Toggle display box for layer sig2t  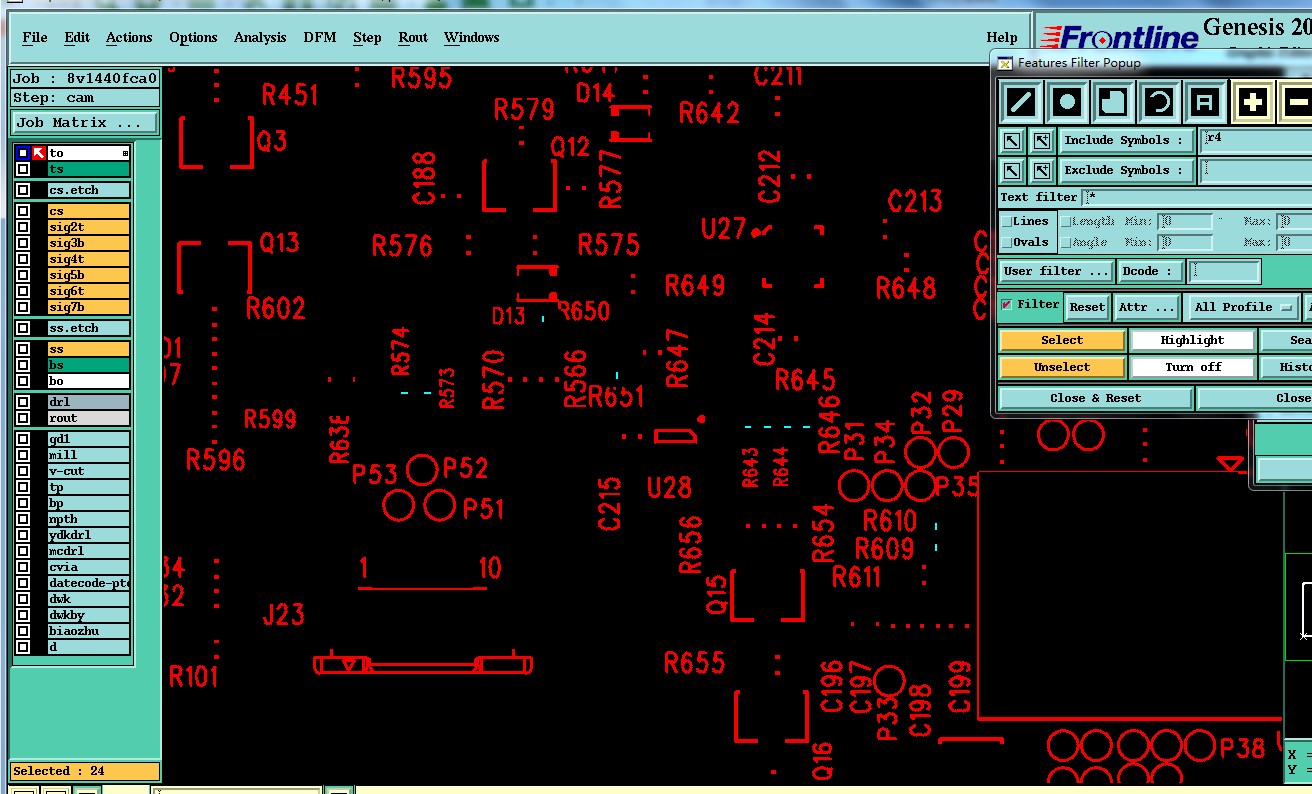[23, 227]
